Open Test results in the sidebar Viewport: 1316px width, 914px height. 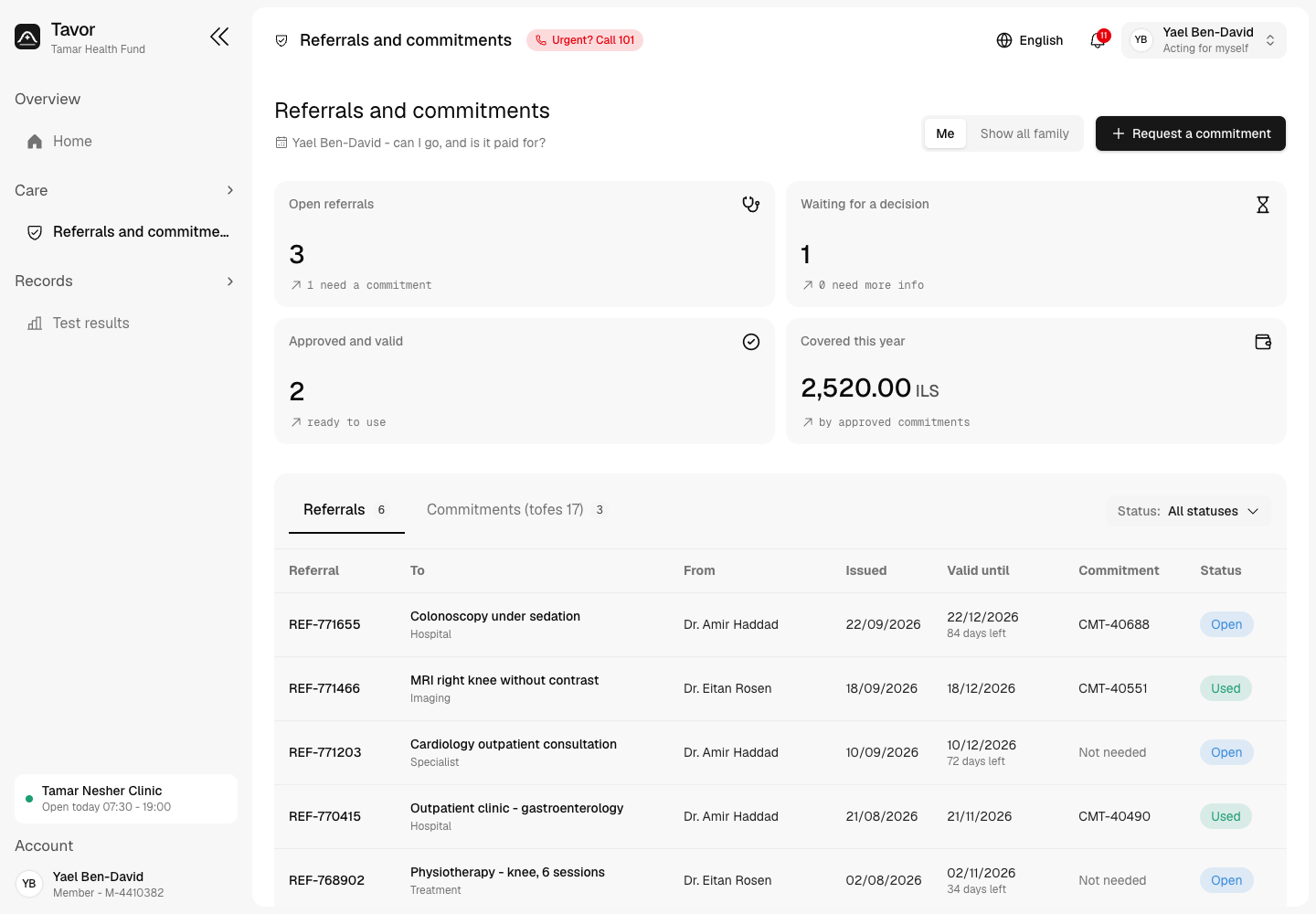click(126, 324)
